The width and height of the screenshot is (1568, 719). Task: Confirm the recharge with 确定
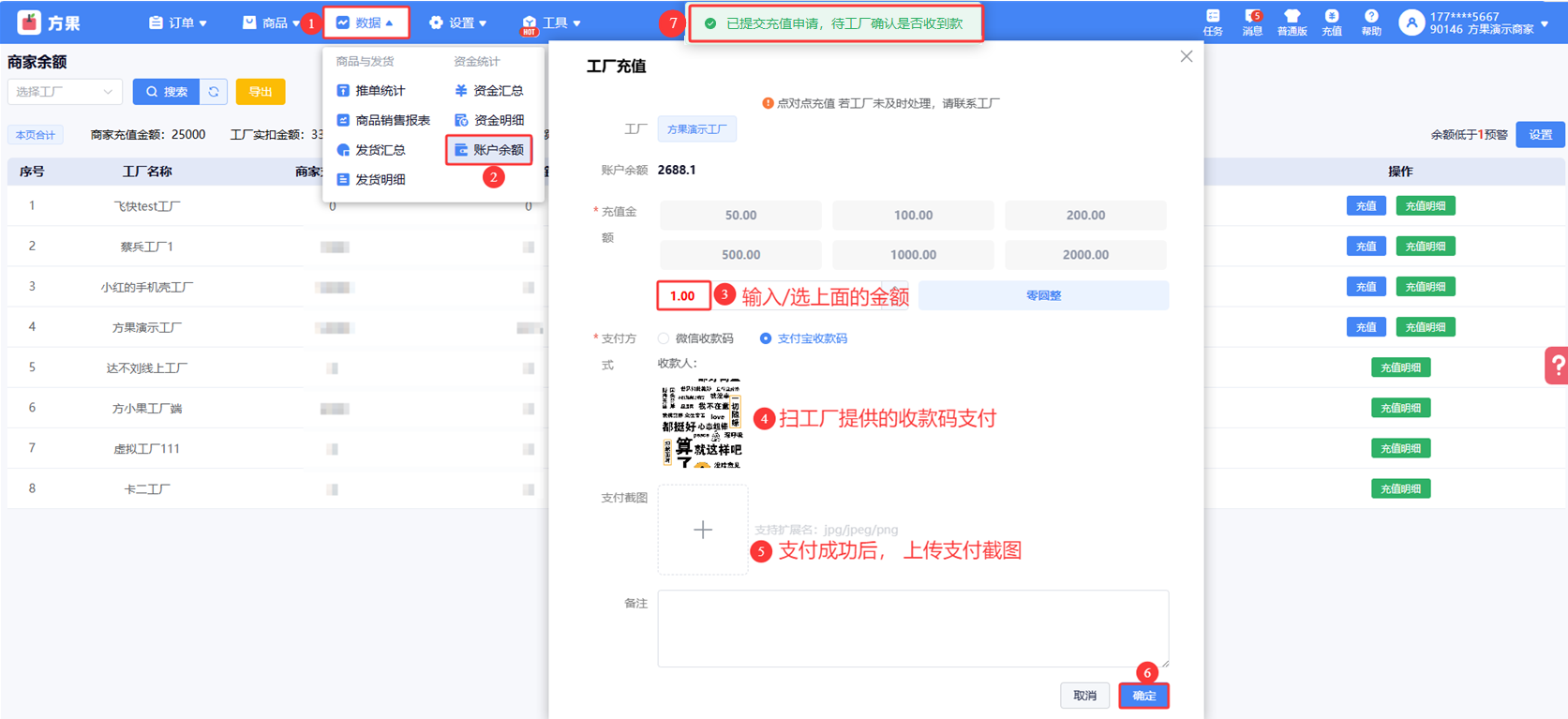1143,696
